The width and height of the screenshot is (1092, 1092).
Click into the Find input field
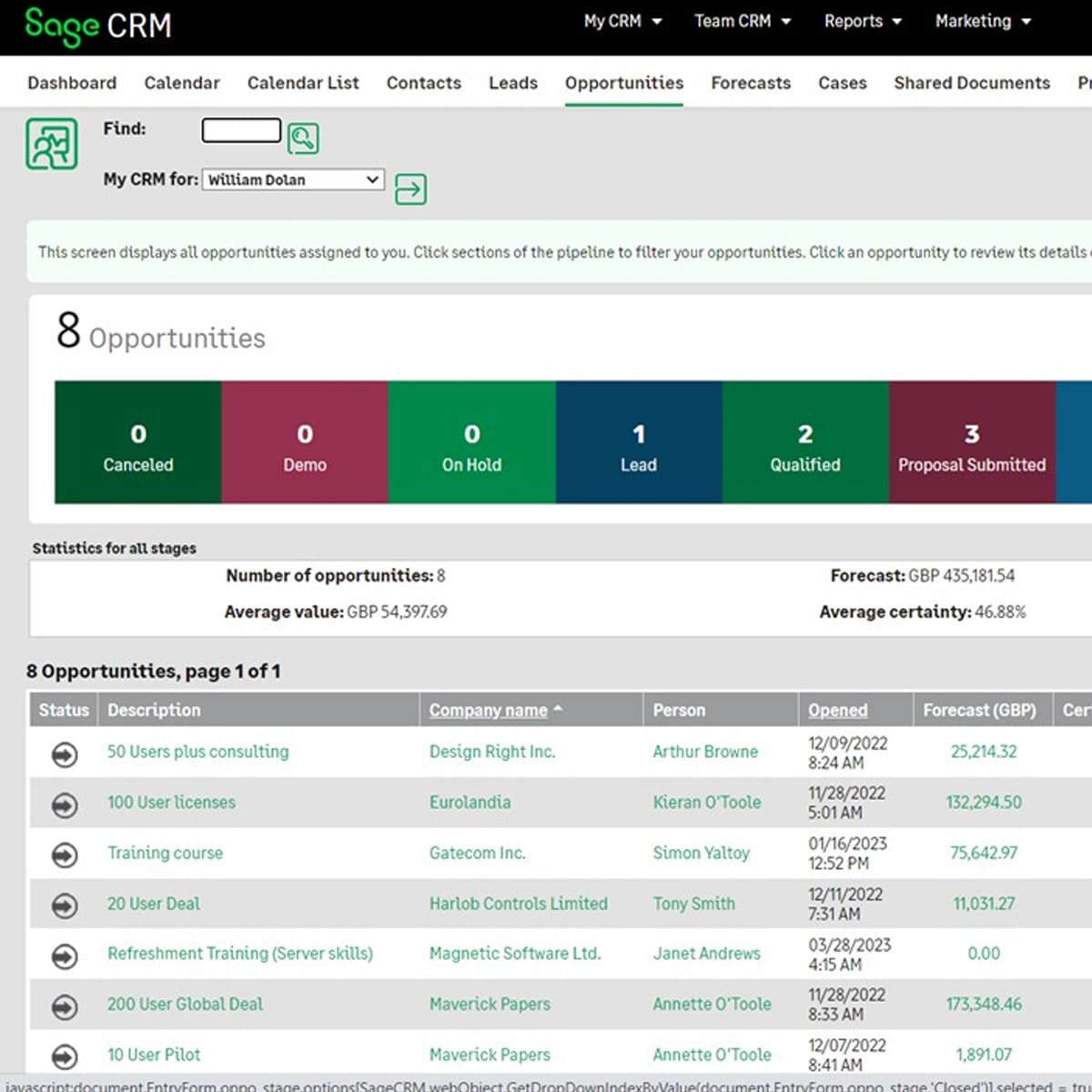[241, 130]
